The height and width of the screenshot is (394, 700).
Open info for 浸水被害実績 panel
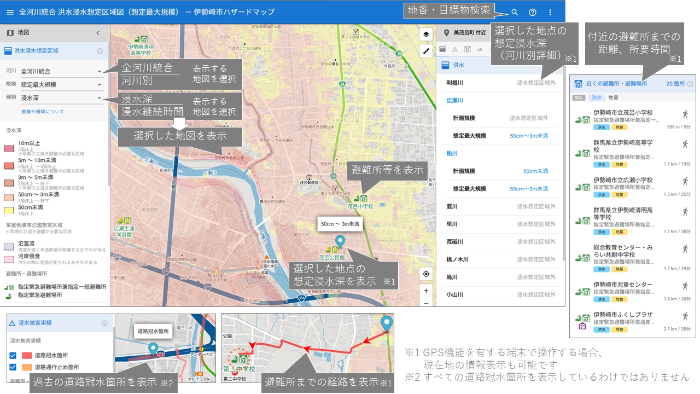pos(105,323)
